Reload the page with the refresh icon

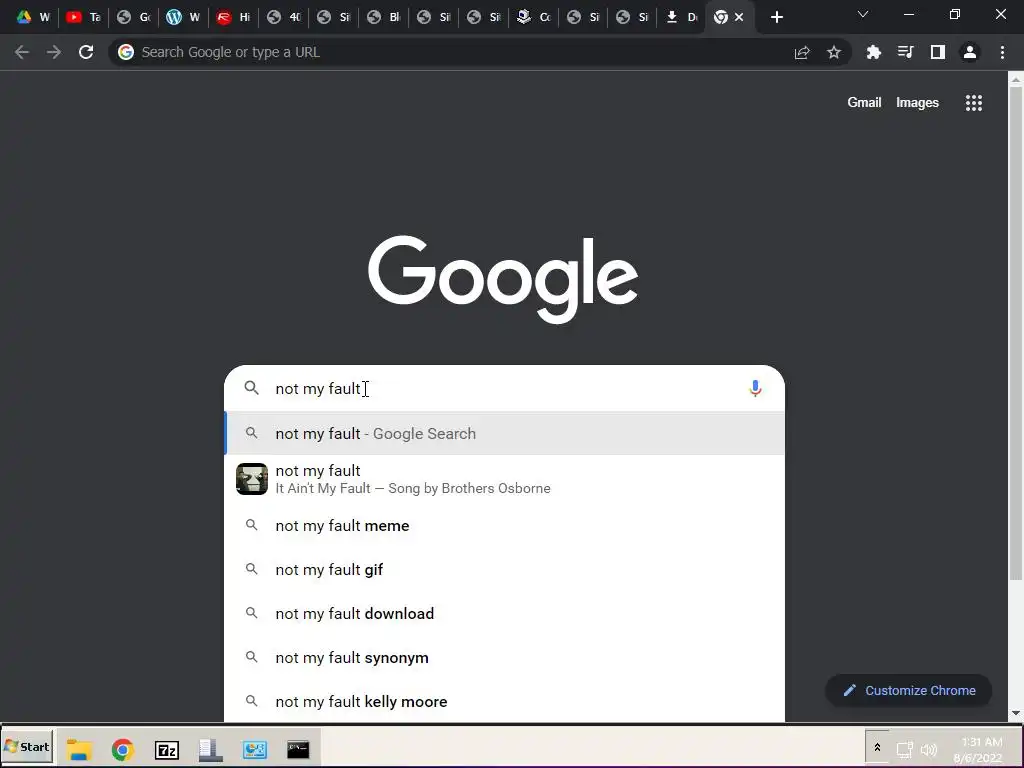[86, 52]
